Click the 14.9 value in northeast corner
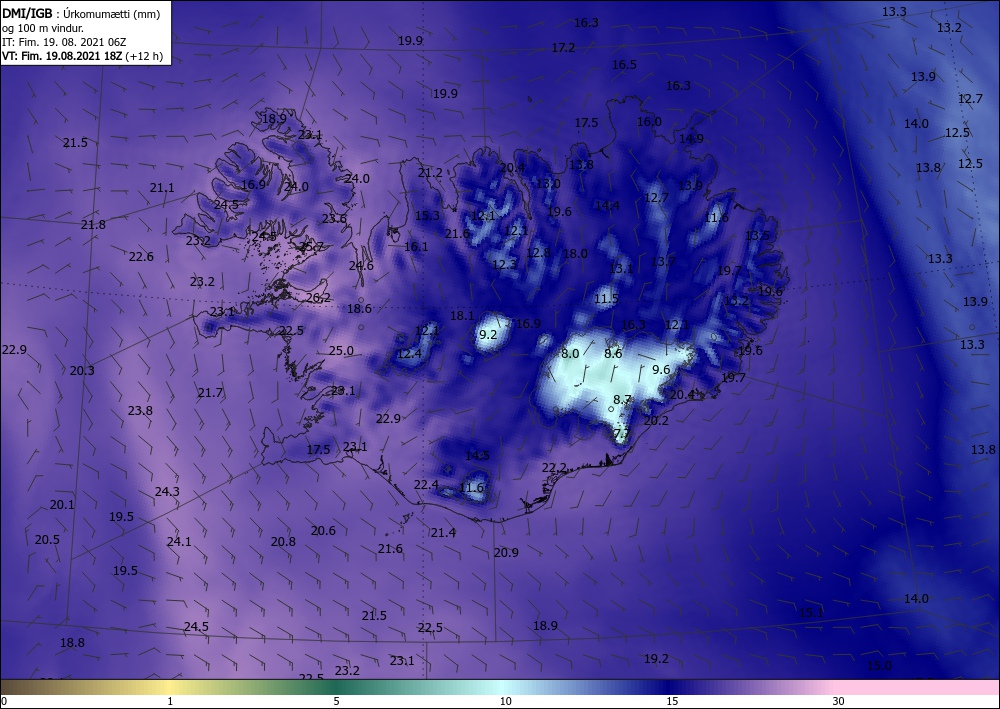Image resolution: width=1000 pixels, height=709 pixels. tap(691, 138)
